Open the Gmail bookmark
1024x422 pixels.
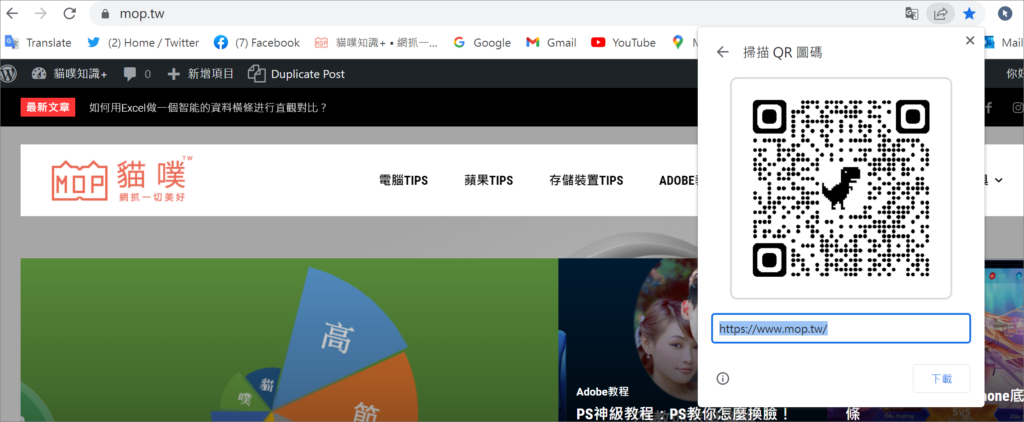point(551,42)
